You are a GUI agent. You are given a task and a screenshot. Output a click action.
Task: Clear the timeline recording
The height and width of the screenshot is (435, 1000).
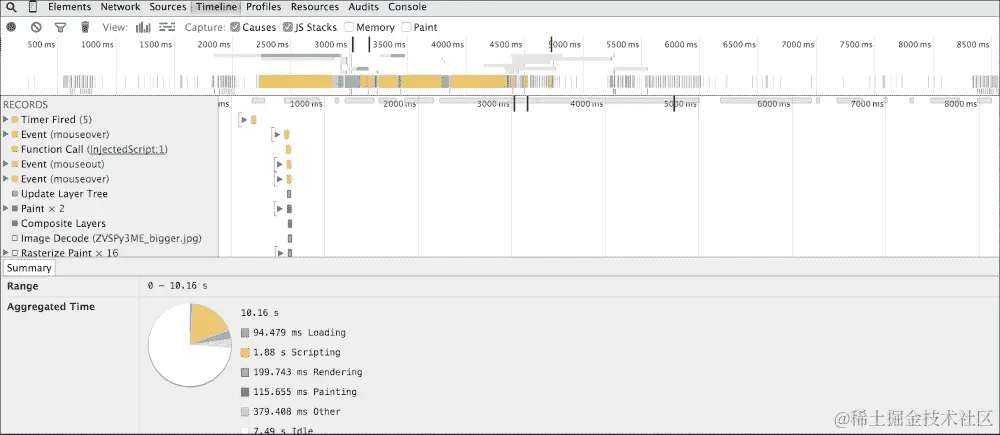point(36,27)
